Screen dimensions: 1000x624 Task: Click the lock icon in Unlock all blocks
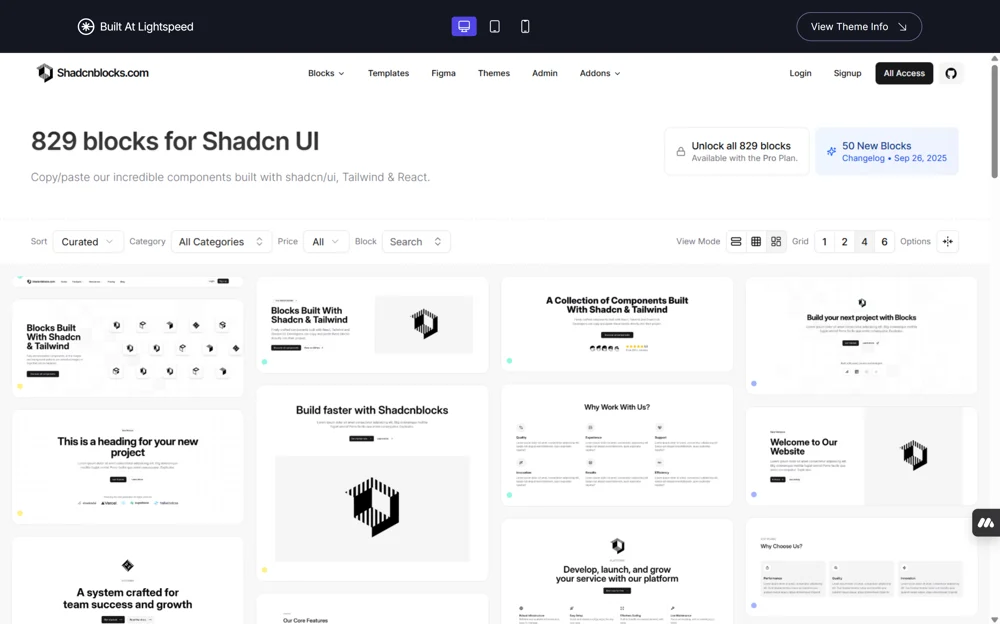(680, 152)
